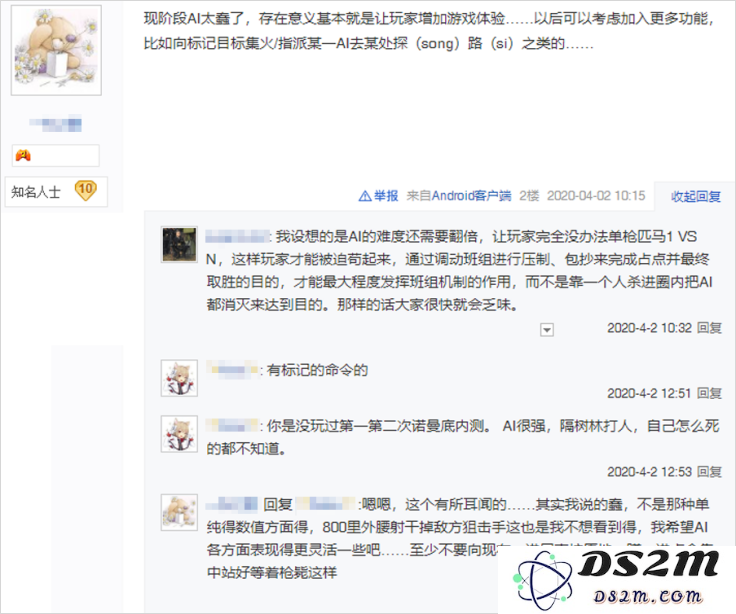
Task: Click the teddy bear poster avatar
Action: (x=56, y=50)
